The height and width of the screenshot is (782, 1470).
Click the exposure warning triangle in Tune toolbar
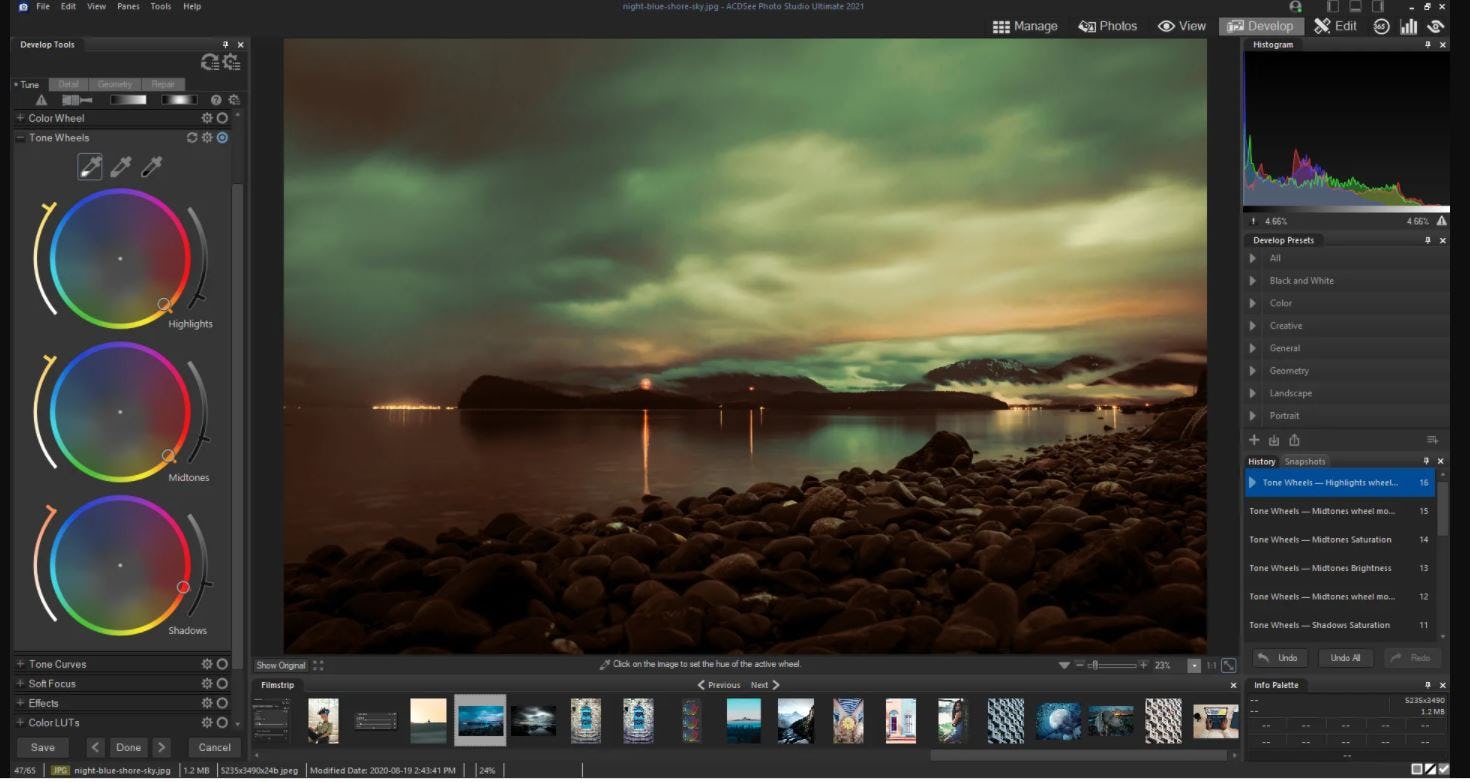41,100
